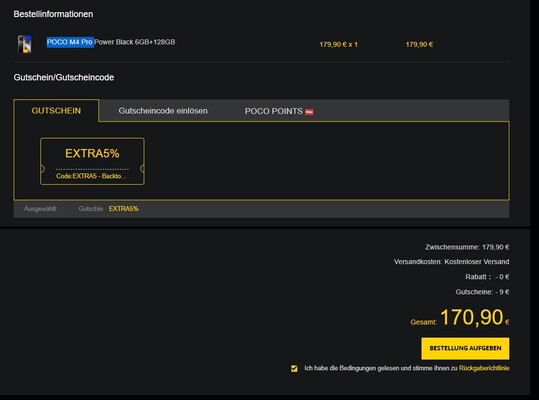539x400 pixels.
Task: Switch to Gutscheincode einlösen tab
Action: click(x=163, y=111)
